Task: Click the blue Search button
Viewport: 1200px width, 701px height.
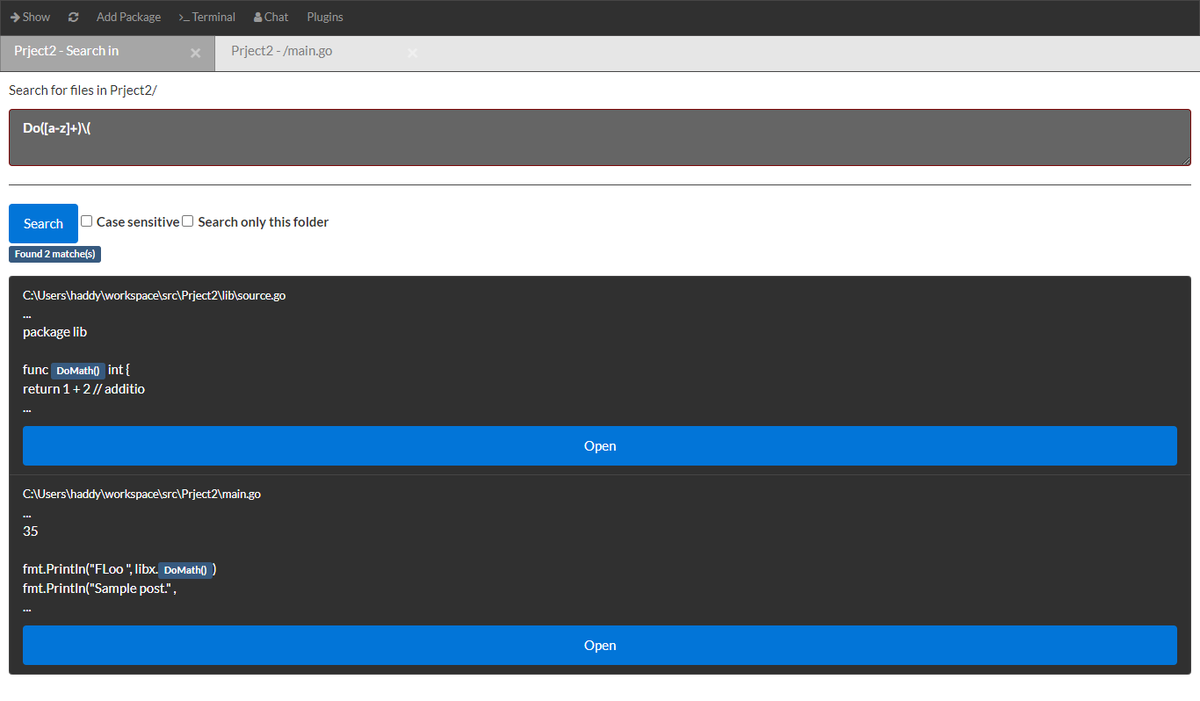Action: tap(43, 223)
